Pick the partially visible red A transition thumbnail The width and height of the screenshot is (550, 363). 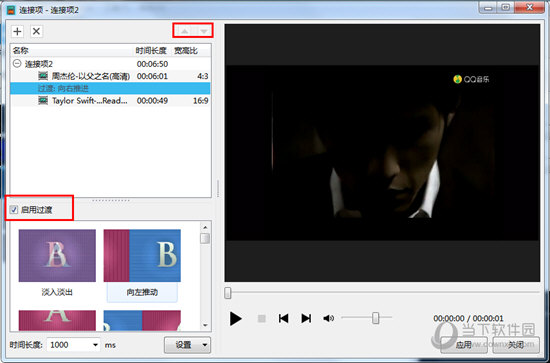click(57, 320)
